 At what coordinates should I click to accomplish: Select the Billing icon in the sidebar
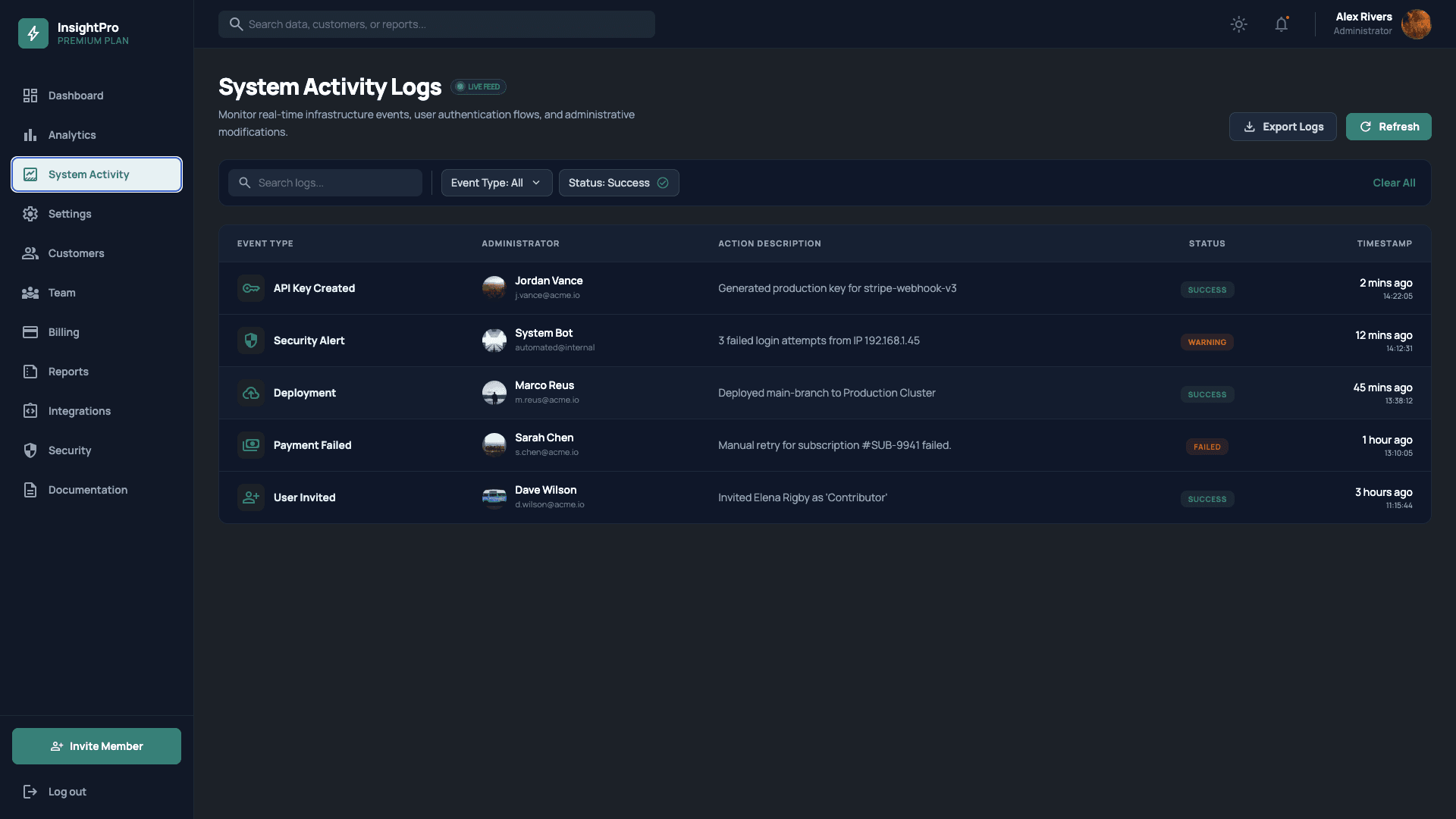(30, 332)
